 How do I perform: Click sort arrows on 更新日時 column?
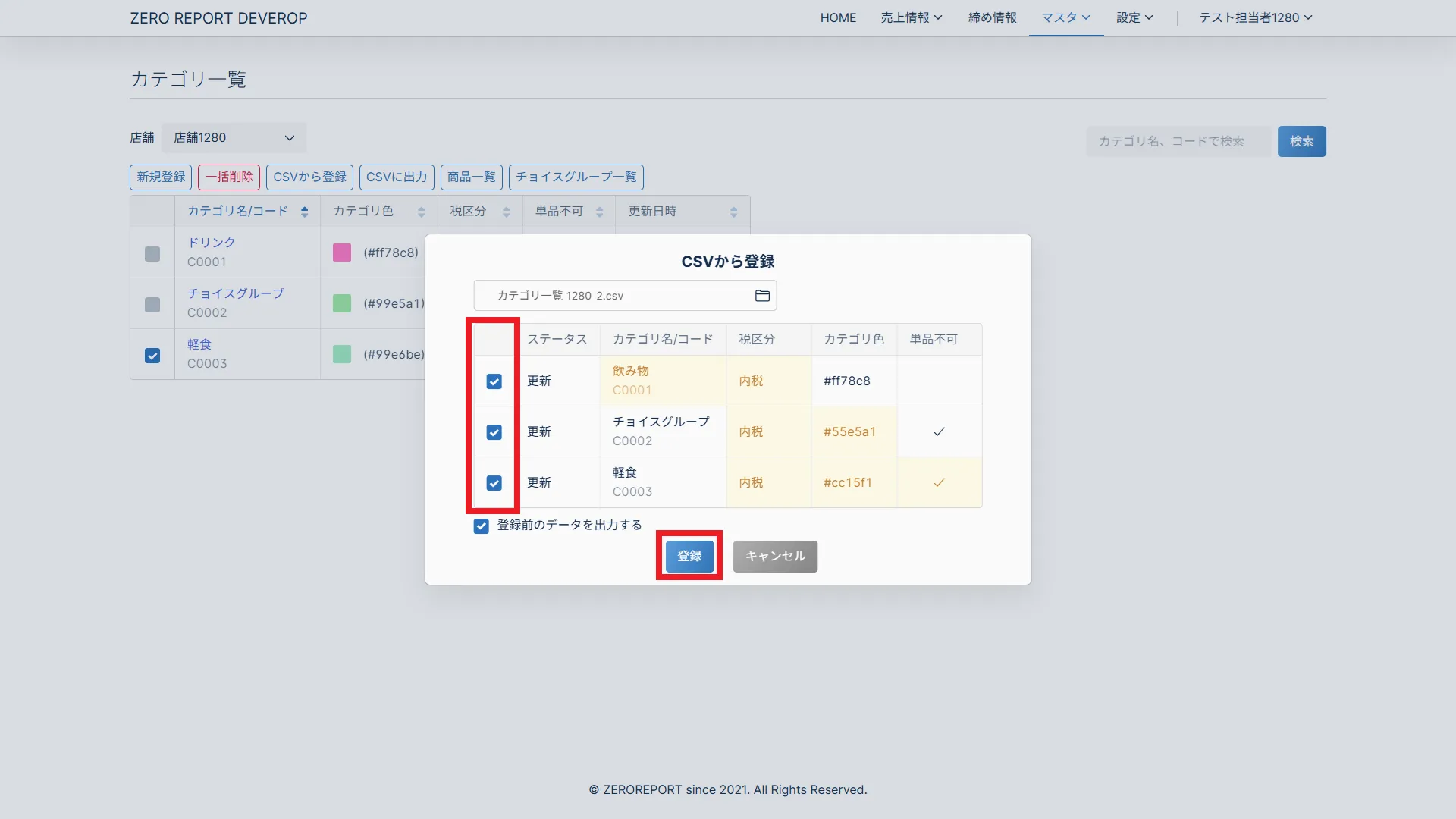[x=733, y=212]
